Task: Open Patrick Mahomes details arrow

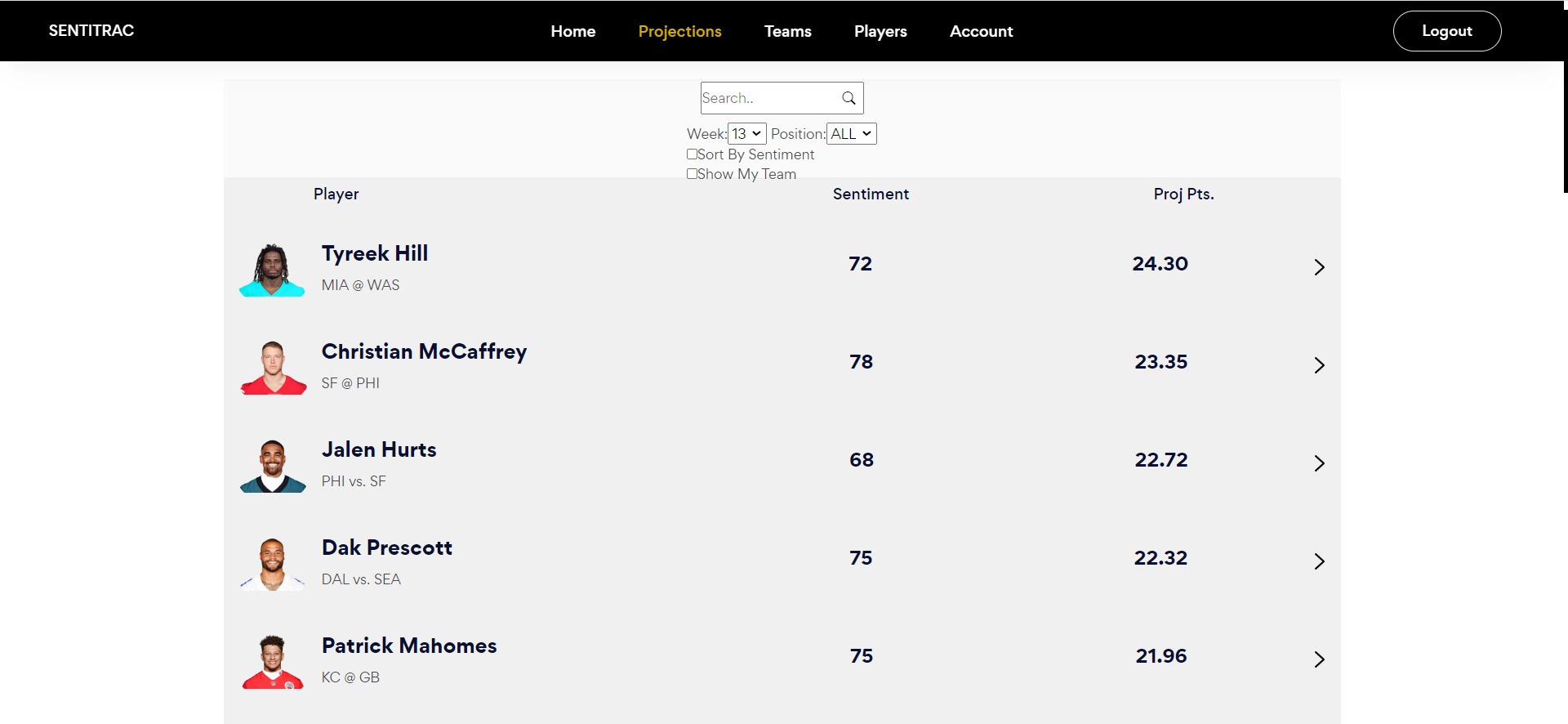Action: click(1319, 659)
